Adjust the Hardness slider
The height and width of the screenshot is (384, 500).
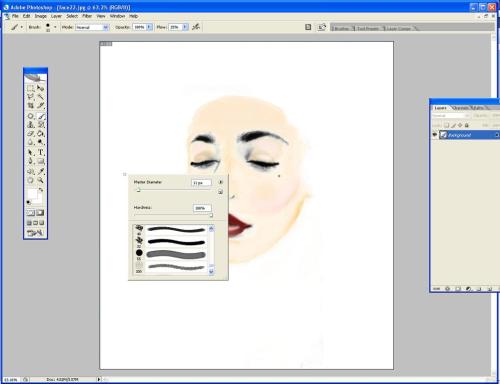[x=211, y=215]
